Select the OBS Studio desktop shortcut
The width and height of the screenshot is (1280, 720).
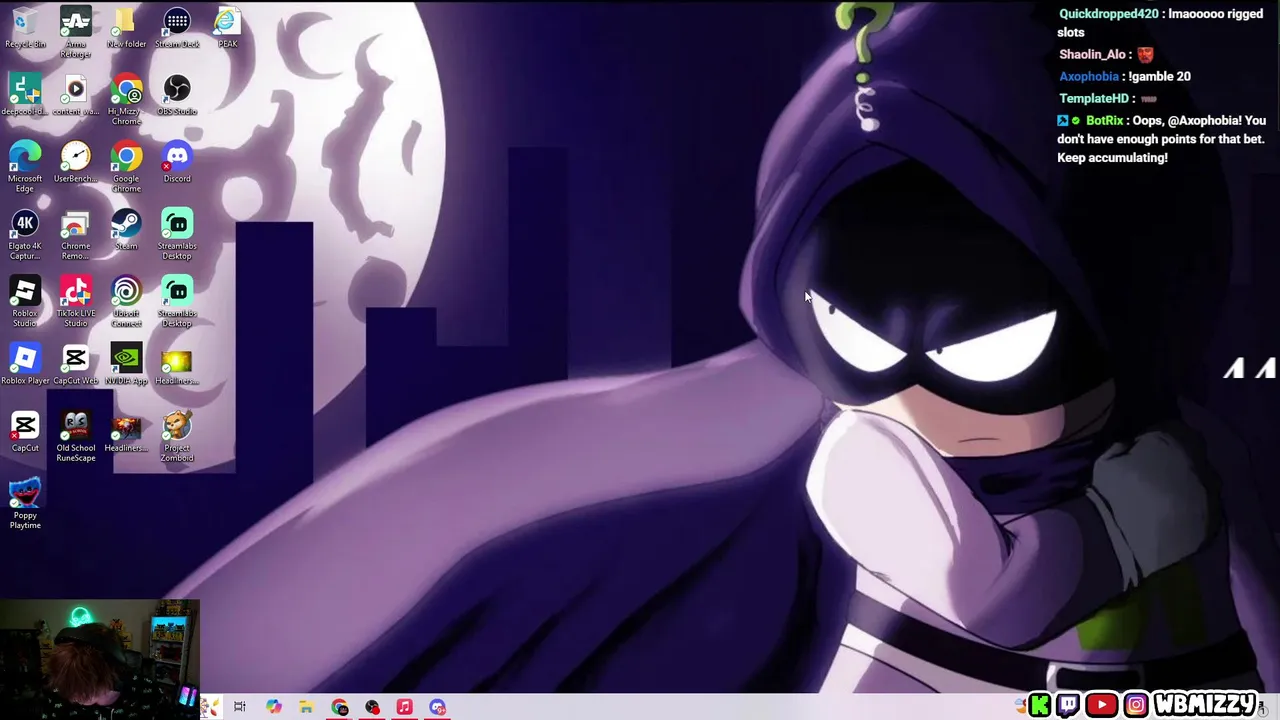(x=177, y=95)
